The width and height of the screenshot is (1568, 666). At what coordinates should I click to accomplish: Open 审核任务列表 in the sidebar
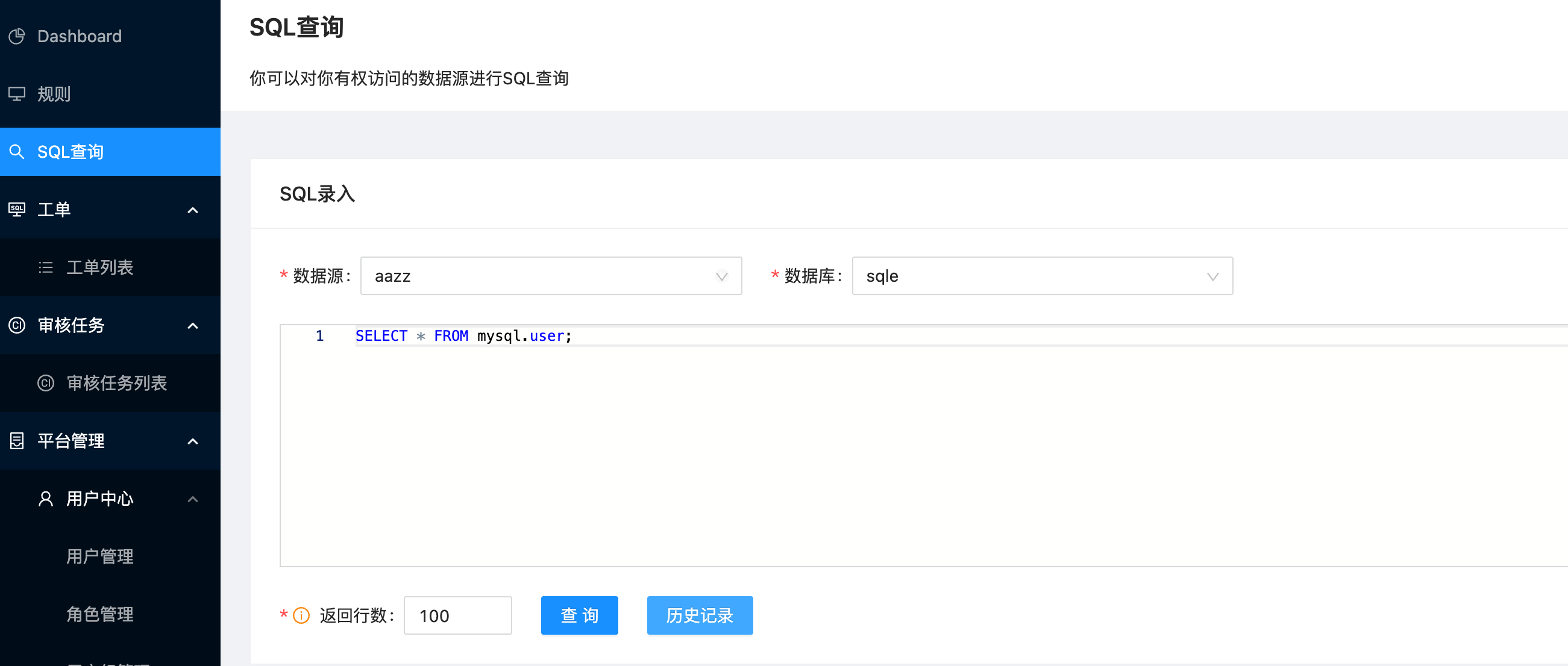pyautogui.click(x=110, y=383)
